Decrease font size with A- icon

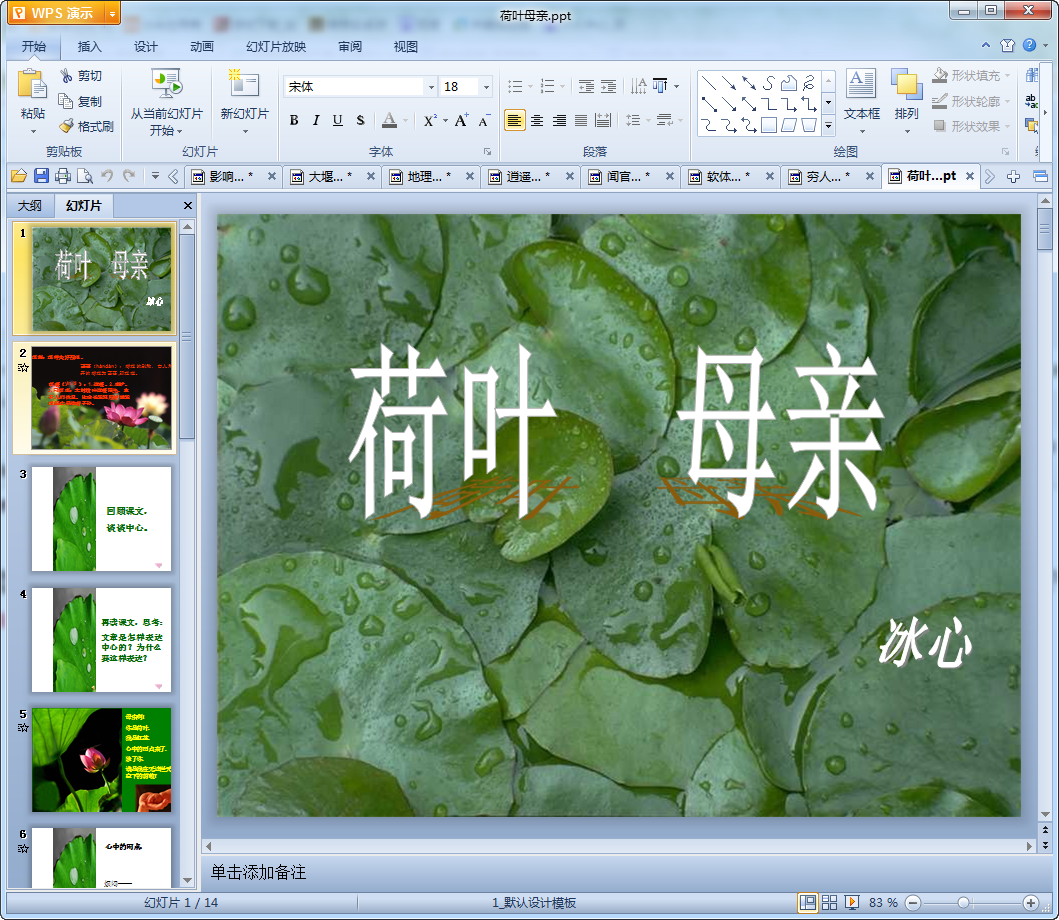[x=484, y=121]
